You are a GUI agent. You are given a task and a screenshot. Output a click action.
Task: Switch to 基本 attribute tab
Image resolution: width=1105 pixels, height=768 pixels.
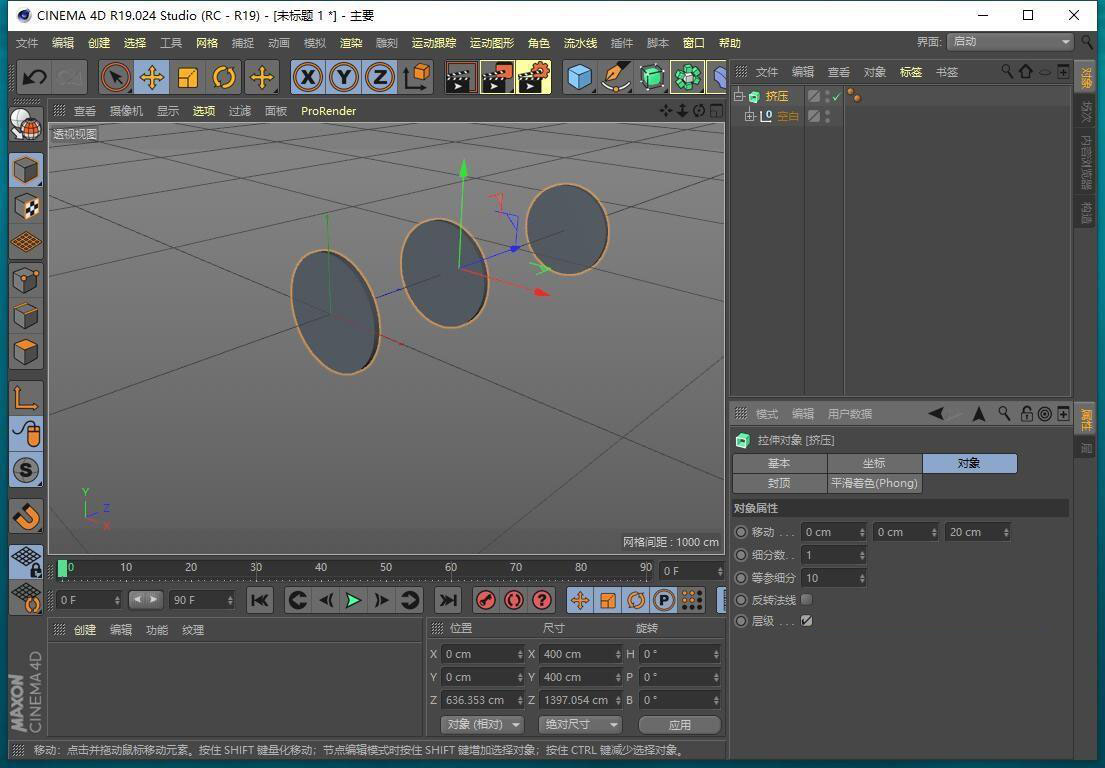click(x=779, y=463)
